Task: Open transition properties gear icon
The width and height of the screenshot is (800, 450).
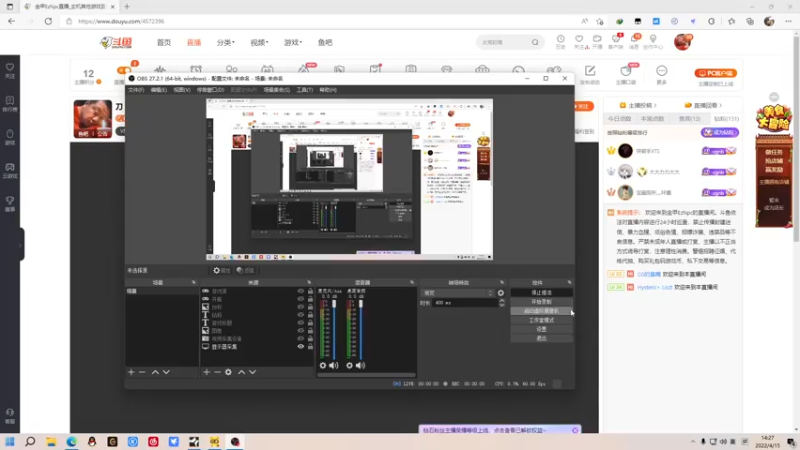Action: (x=501, y=293)
